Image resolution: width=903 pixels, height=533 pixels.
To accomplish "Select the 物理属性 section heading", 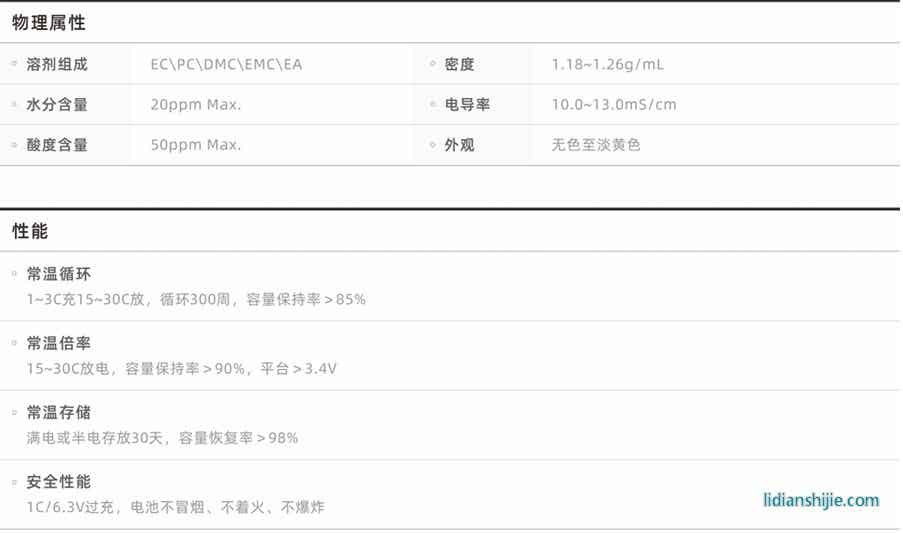I will (49, 23).
